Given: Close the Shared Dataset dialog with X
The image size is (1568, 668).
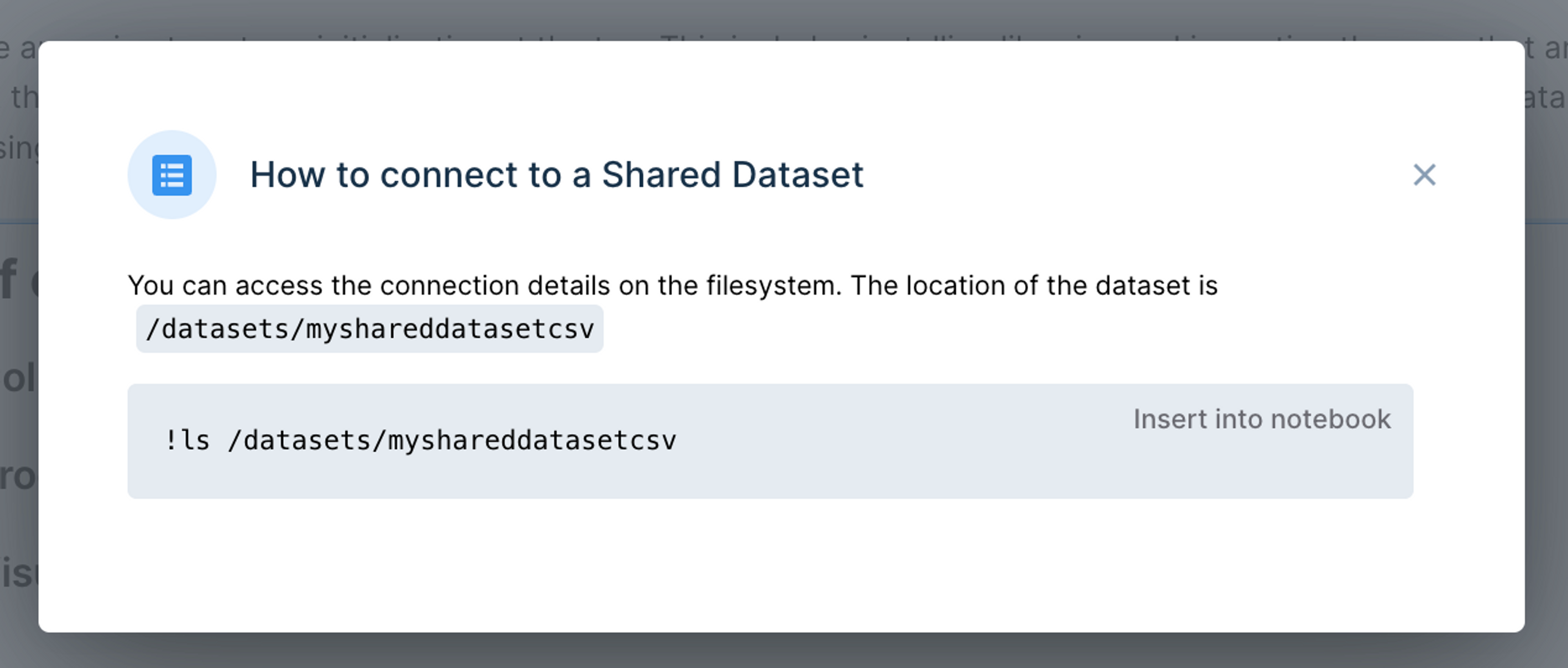Looking at the screenshot, I should pyautogui.click(x=1424, y=175).
